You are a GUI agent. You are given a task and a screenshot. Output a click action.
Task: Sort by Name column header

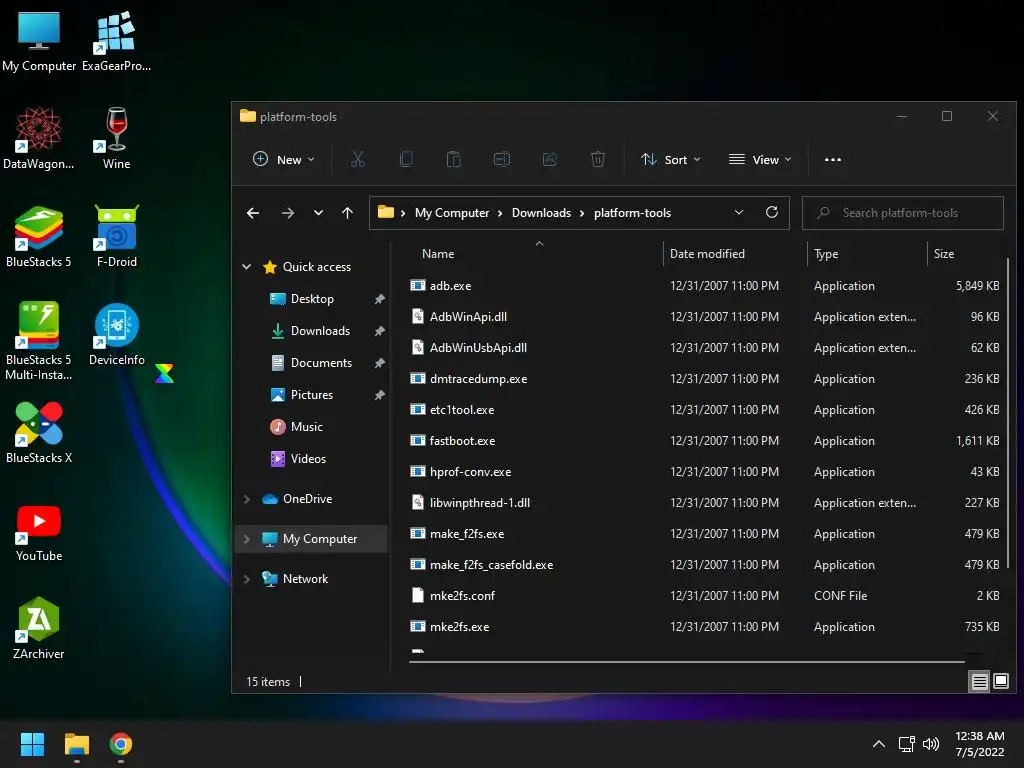(536, 253)
